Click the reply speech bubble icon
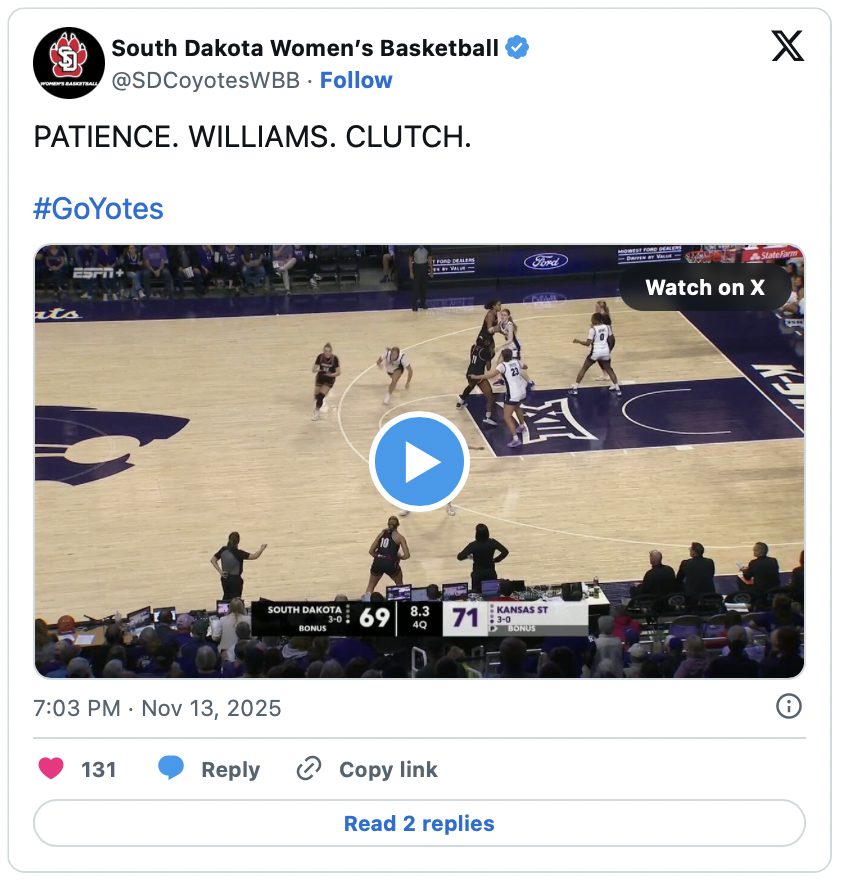The image size is (844, 886). click(x=171, y=769)
